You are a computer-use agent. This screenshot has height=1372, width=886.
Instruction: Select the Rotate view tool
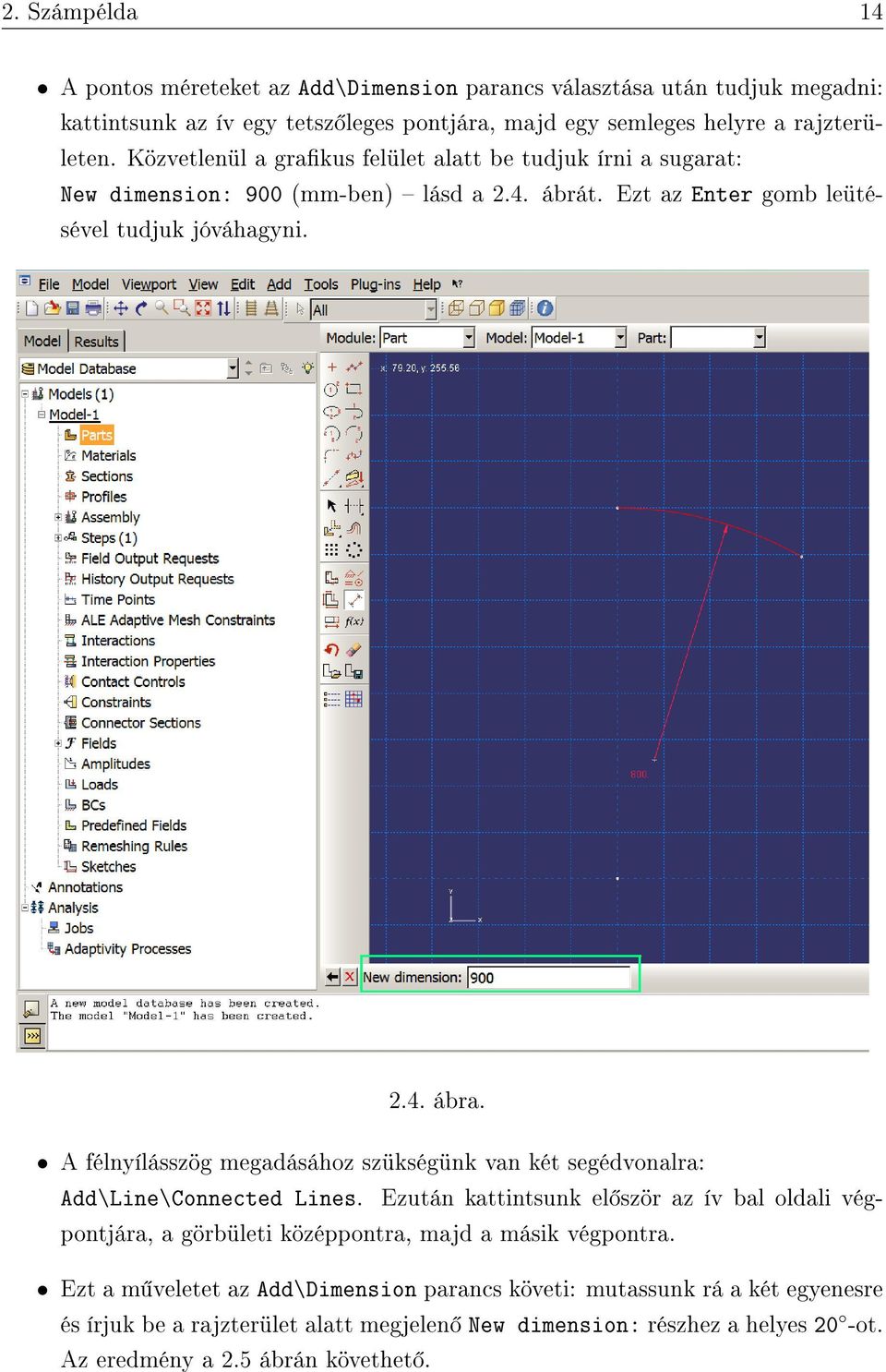(141, 308)
